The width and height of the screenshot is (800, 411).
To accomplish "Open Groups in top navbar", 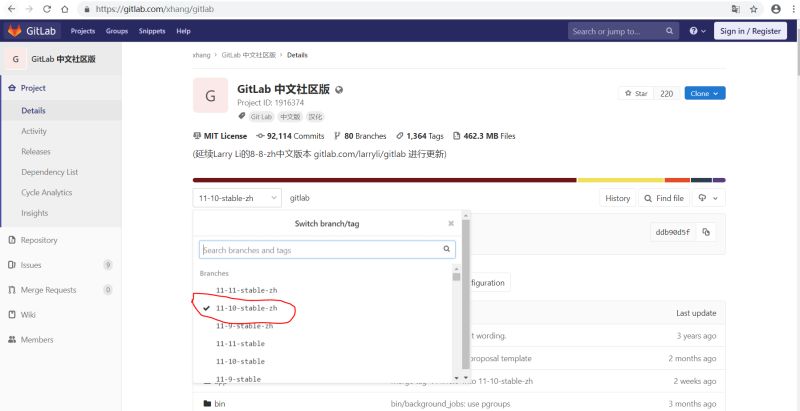I will (117, 31).
